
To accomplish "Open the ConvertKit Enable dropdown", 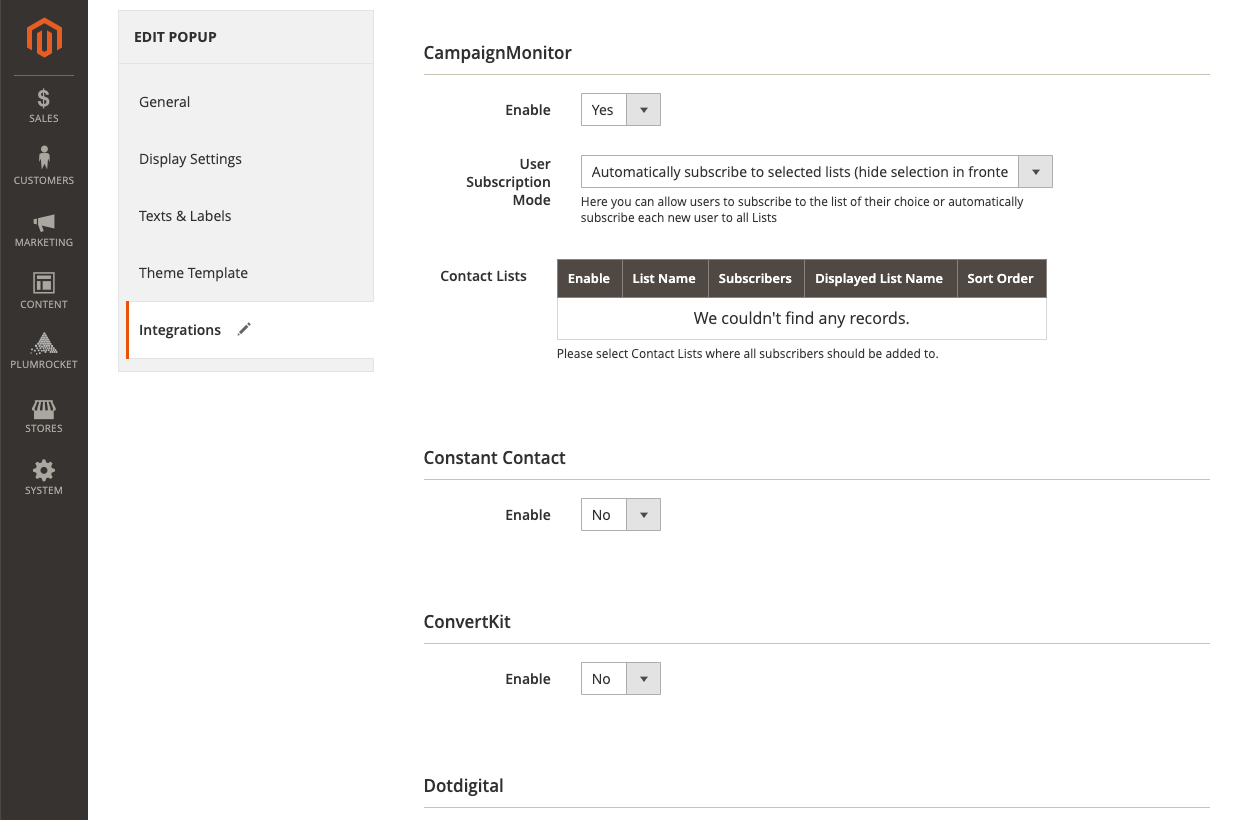I will click(x=620, y=679).
